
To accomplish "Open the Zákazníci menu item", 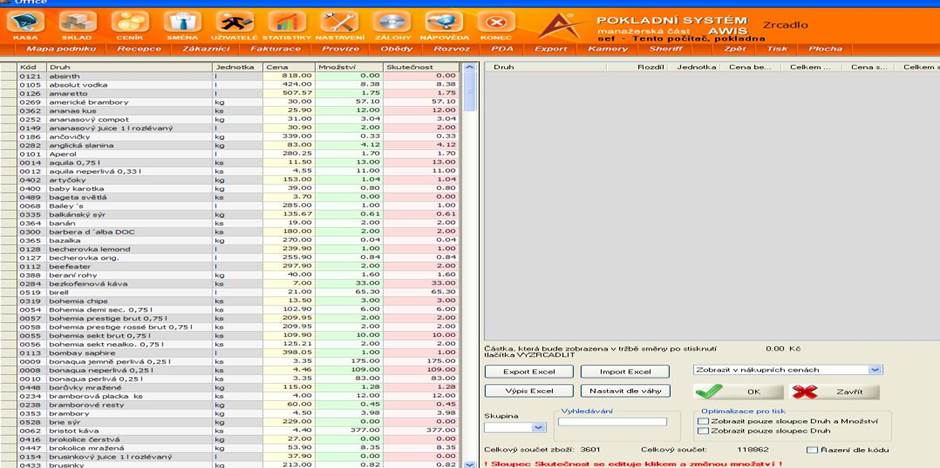I will [x=206, y=49].
